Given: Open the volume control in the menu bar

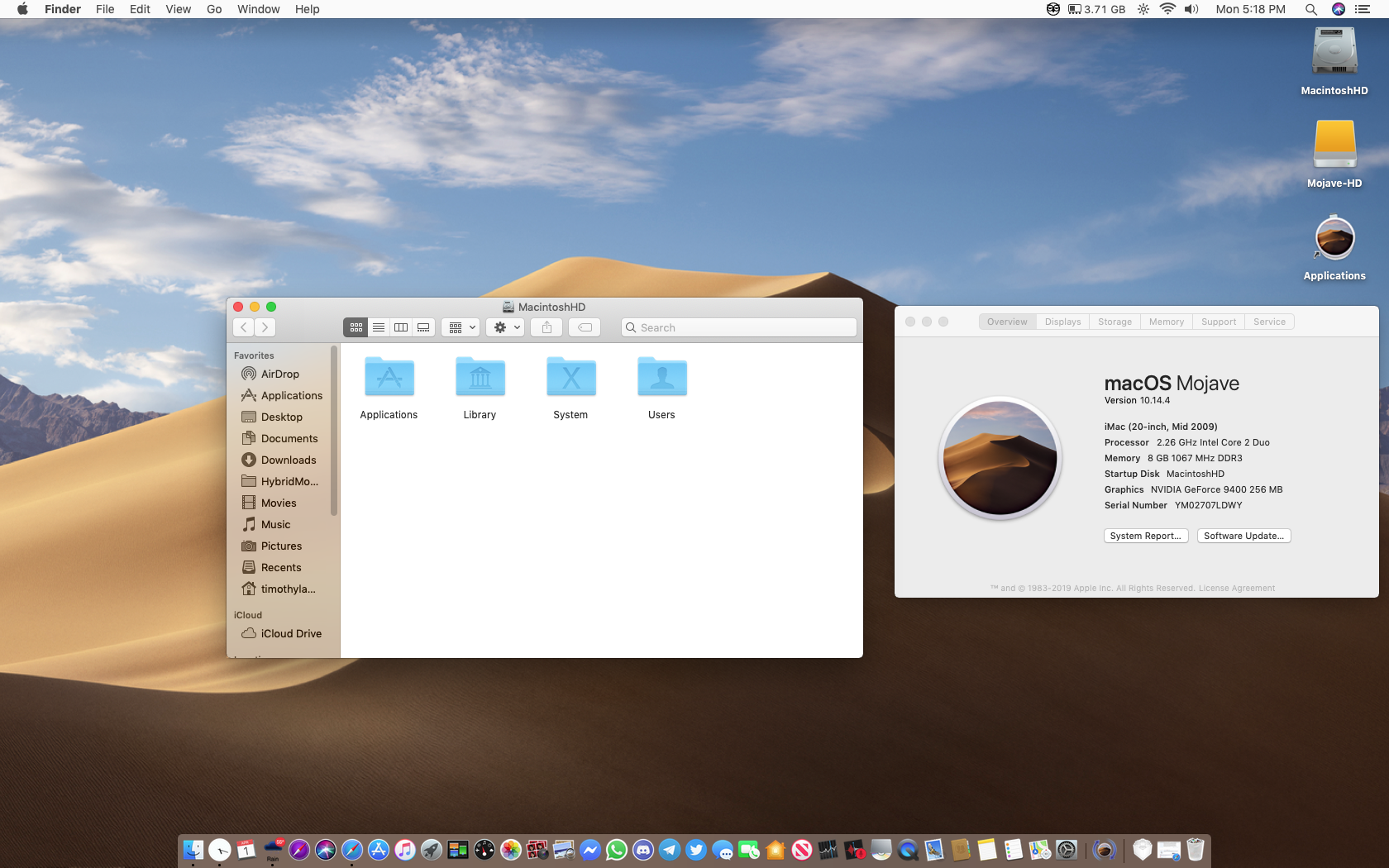Looking at the screenshot, I should click(1191, 9).
